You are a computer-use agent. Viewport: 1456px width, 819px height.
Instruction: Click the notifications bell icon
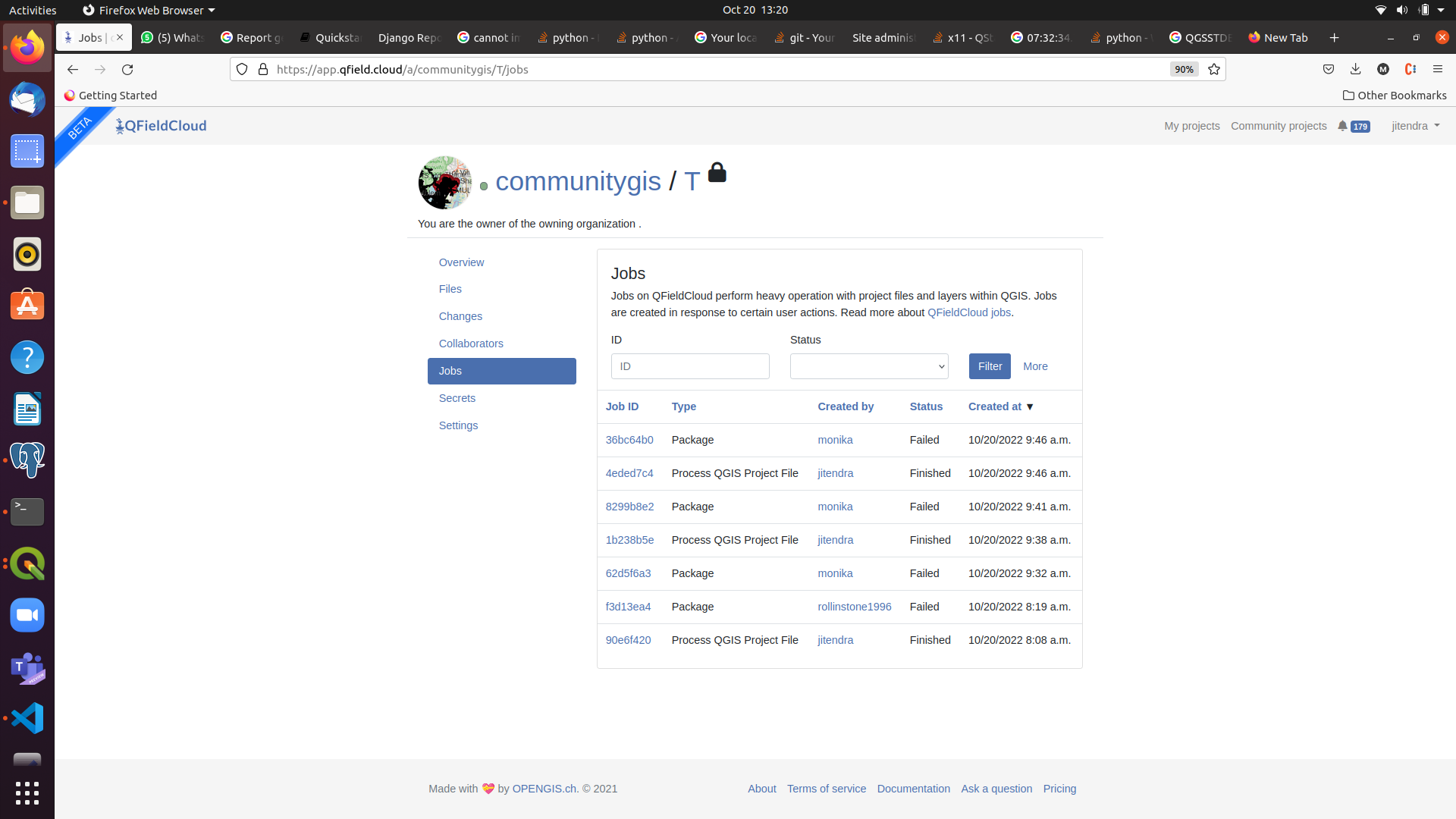point(1343,126)
